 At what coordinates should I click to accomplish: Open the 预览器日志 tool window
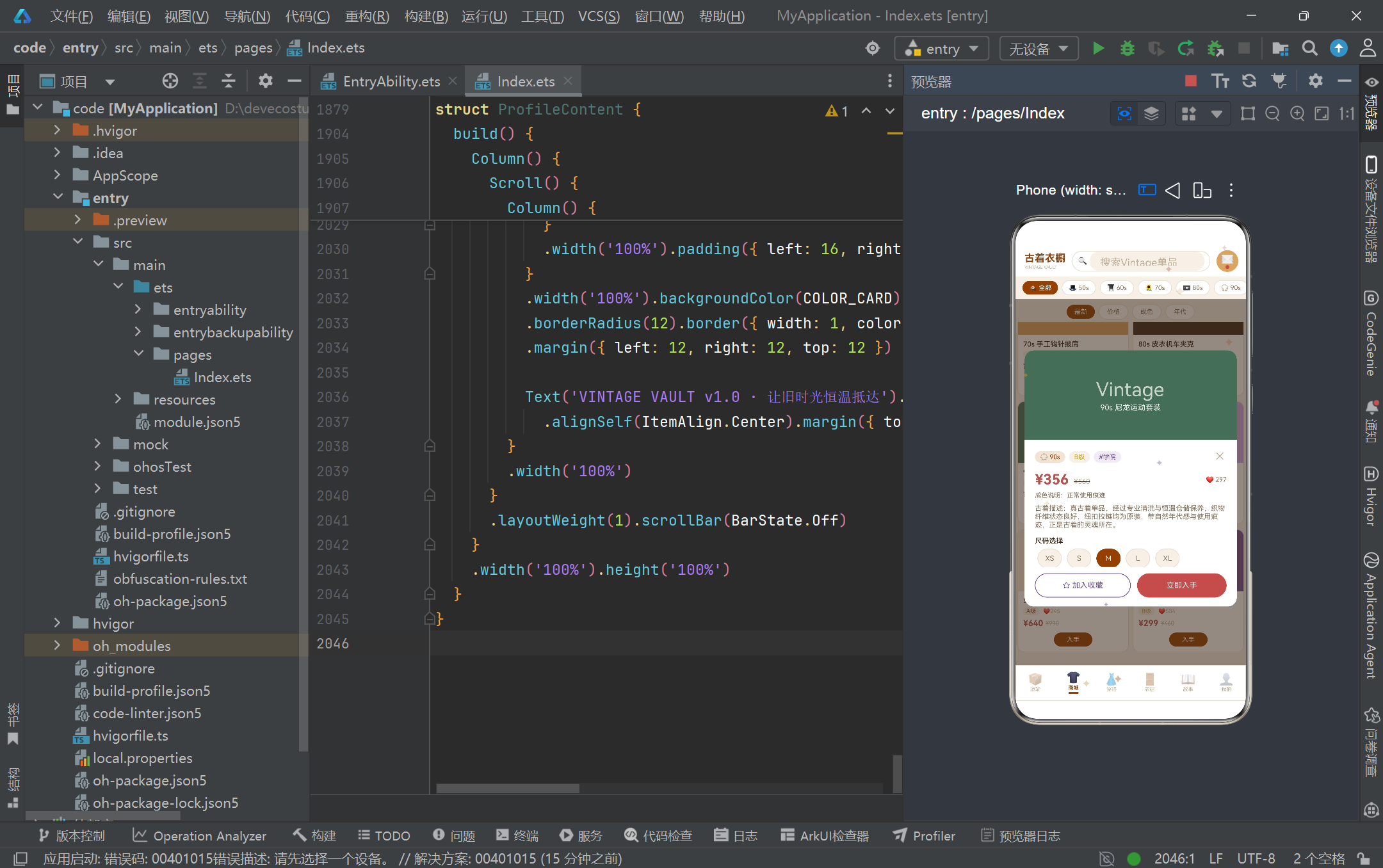1021,835
